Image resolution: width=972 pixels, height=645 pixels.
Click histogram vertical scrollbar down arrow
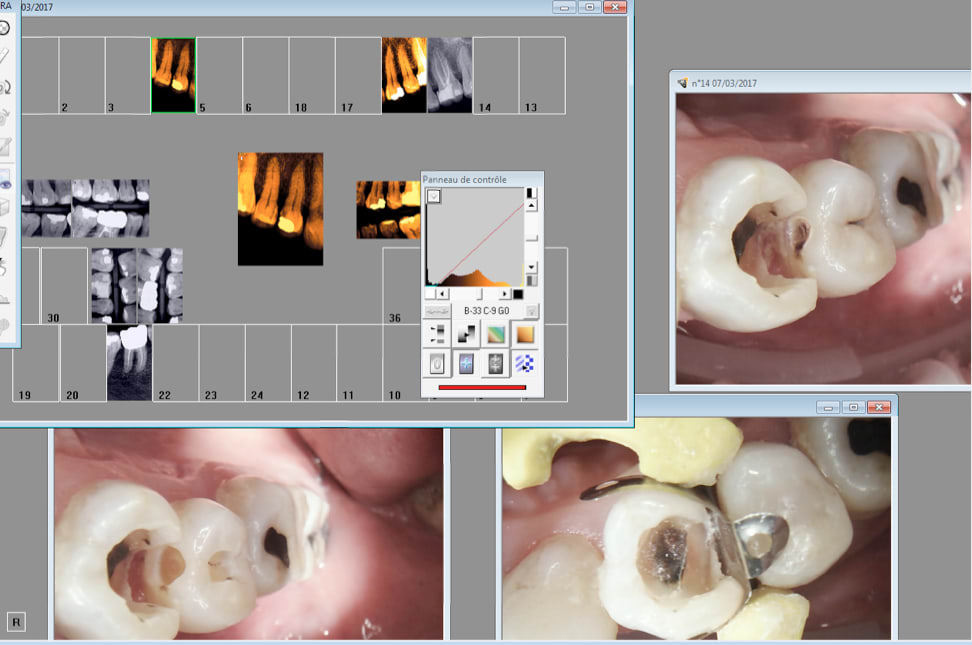532,267
